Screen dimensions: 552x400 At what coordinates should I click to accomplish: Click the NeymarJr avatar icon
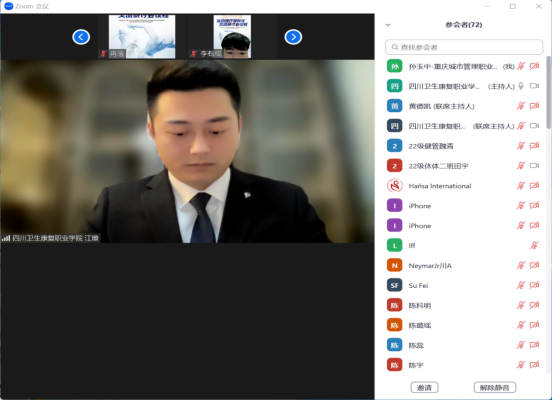pyautogui.click(x=395, y=265)
